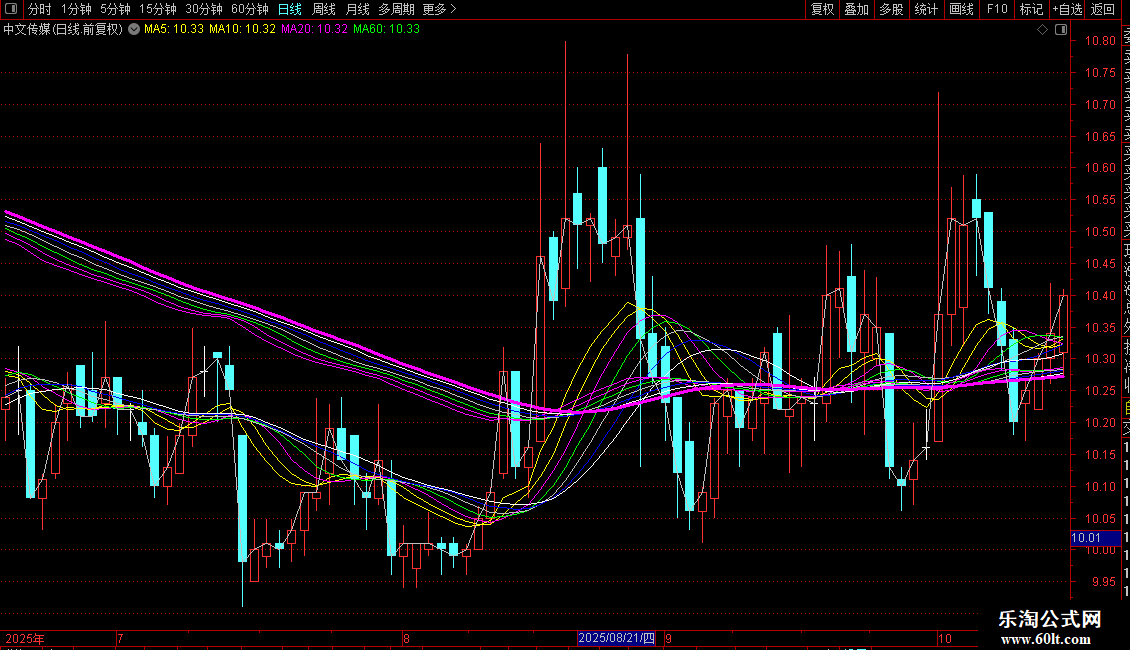Open the 画线 drawing tools
This screenshot has height=650, width=1130.
962,9
